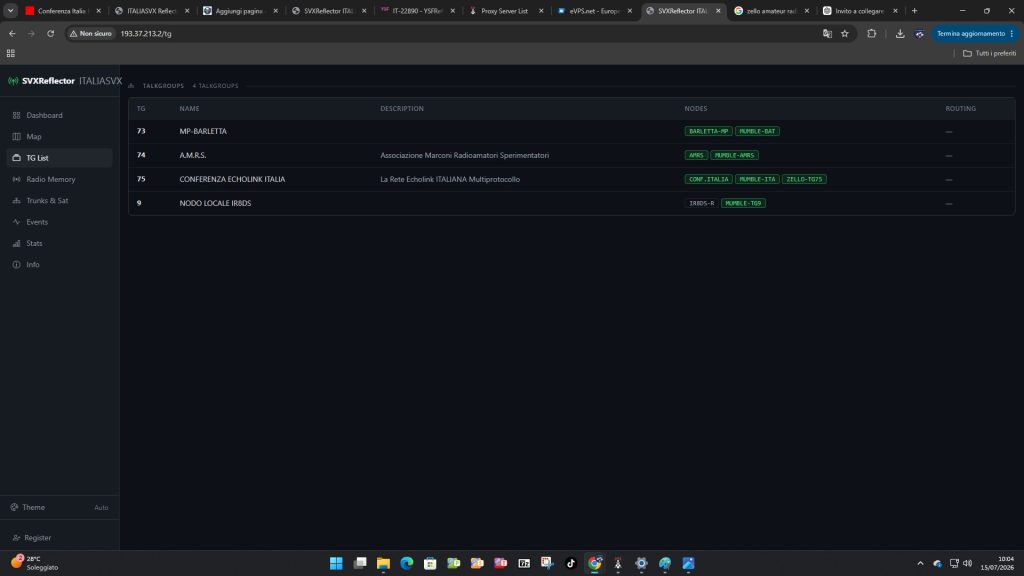The width and height of the screenshot is (1024, 576).
Task: Click the AMRS node badge
Action: point(696,155)
